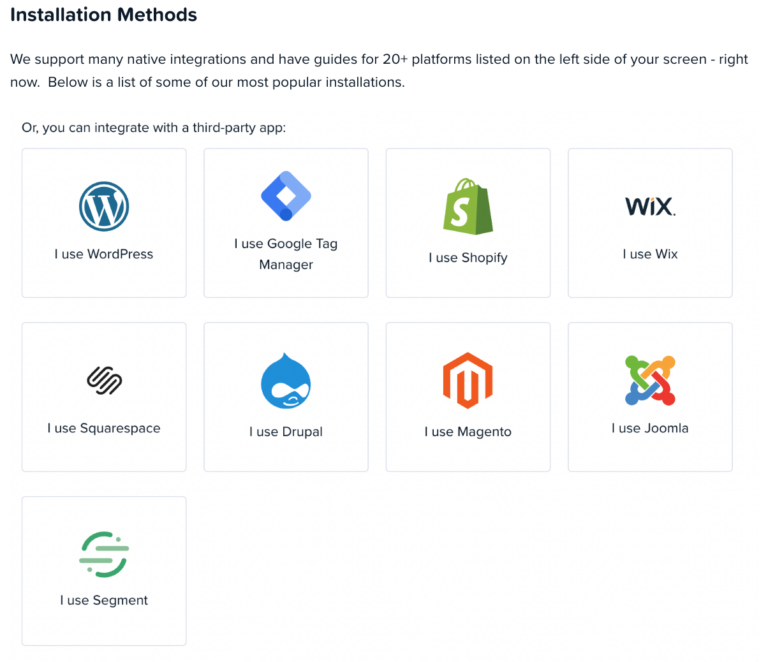Pick the green Segment logo icon
Screen dimensions: 768x662
click(x=104, y=554)
